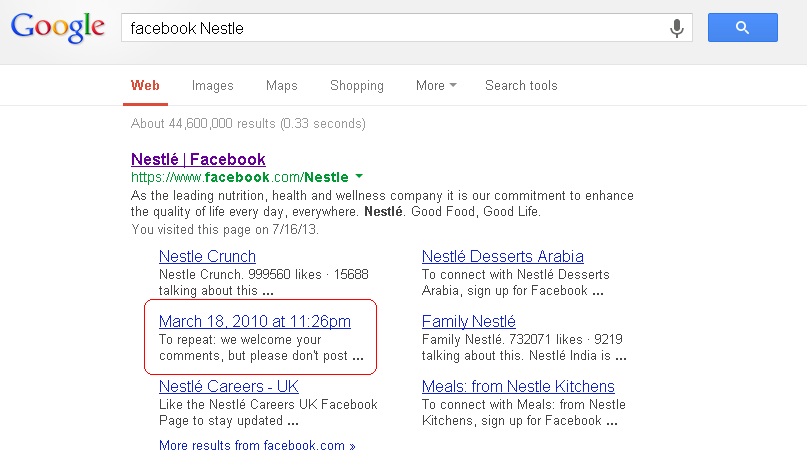The height and width of the screenshot is (468, 807).
Task: Click More results from facebook.com
Action: pyautogui.click(x=257, y=445)
